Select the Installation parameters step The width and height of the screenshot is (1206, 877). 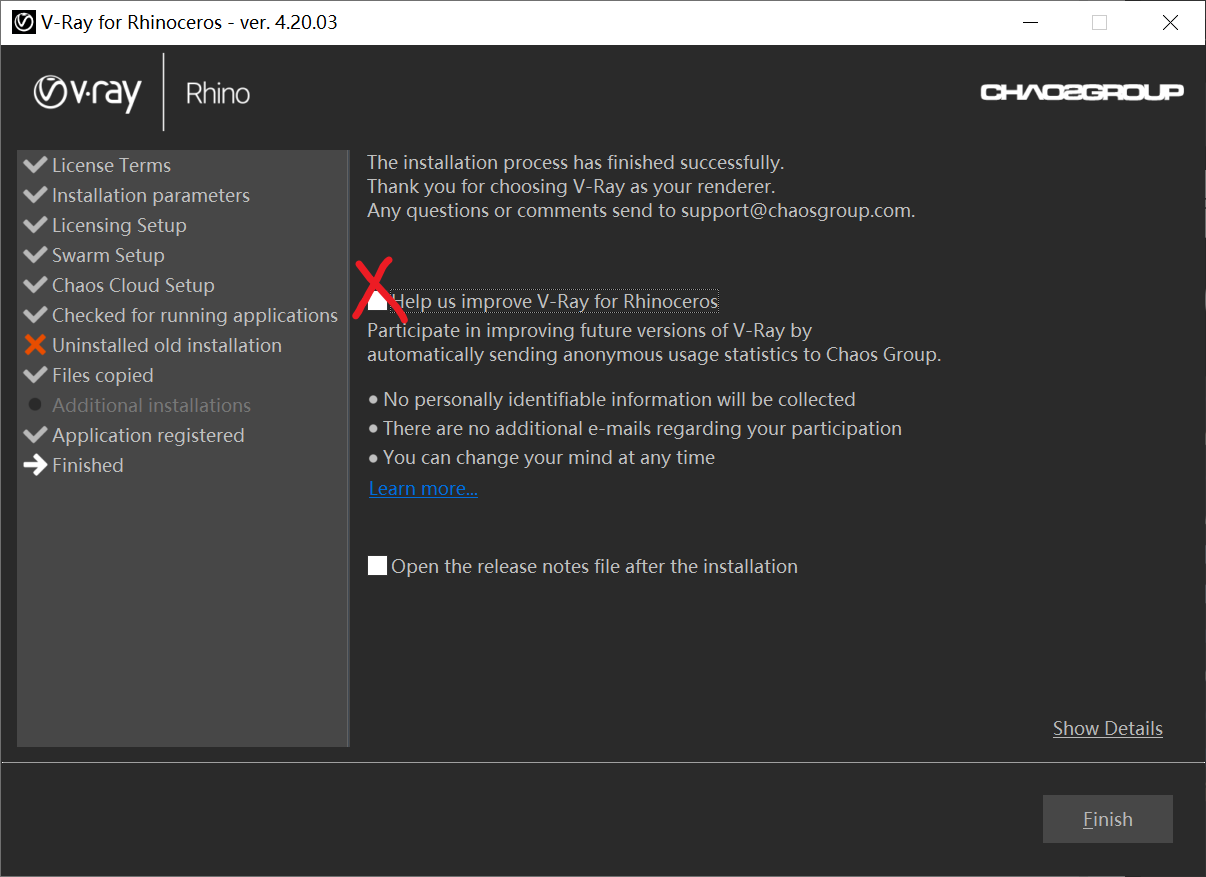pyautogui.click(x=150, y=195)
